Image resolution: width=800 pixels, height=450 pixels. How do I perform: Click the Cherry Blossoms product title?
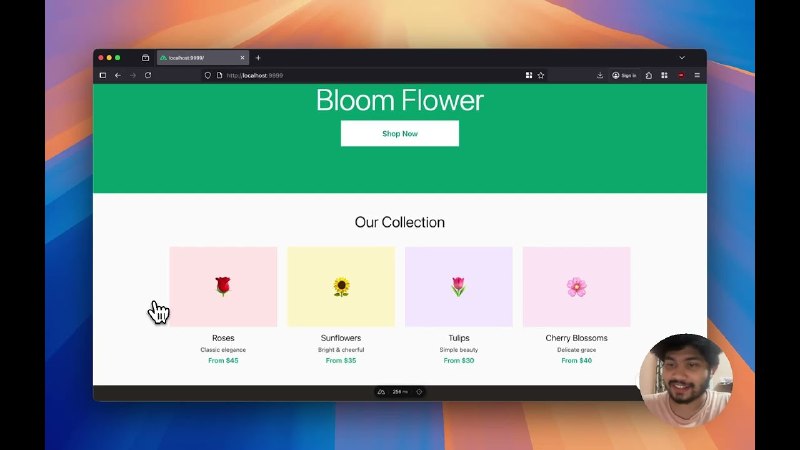[x=576, y=338]
